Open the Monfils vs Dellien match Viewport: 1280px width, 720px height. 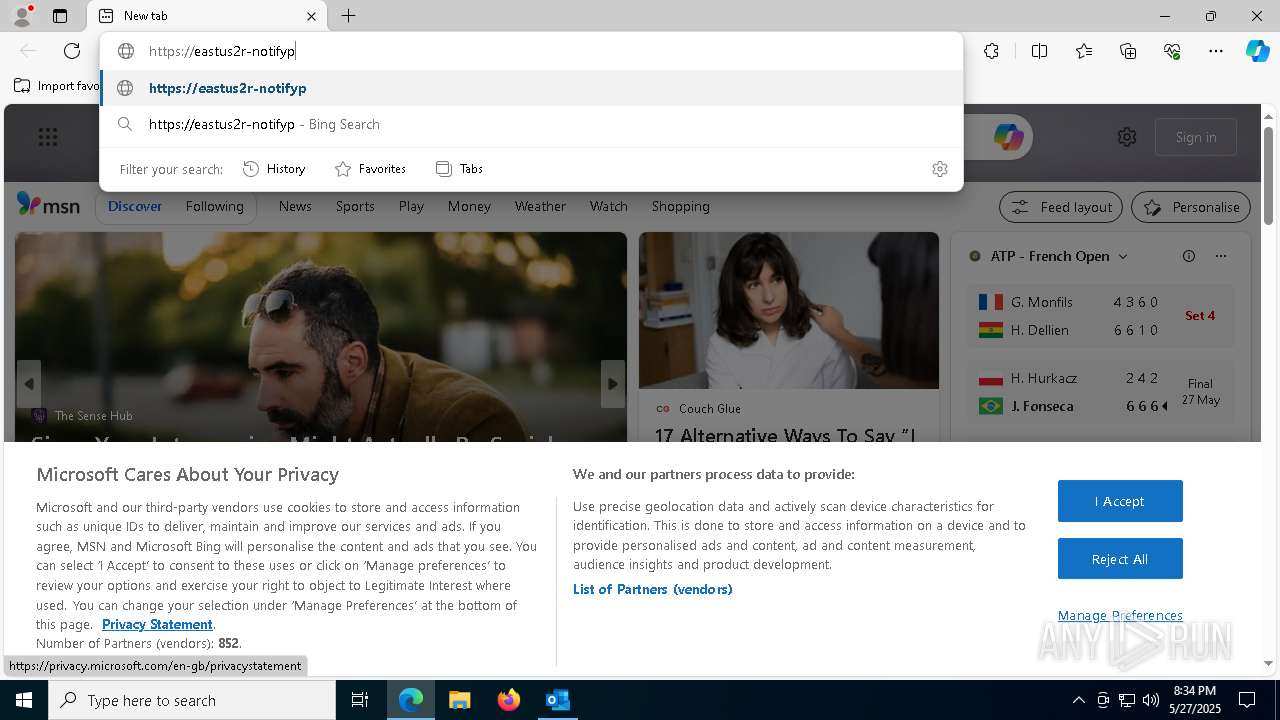point(1100,316)
